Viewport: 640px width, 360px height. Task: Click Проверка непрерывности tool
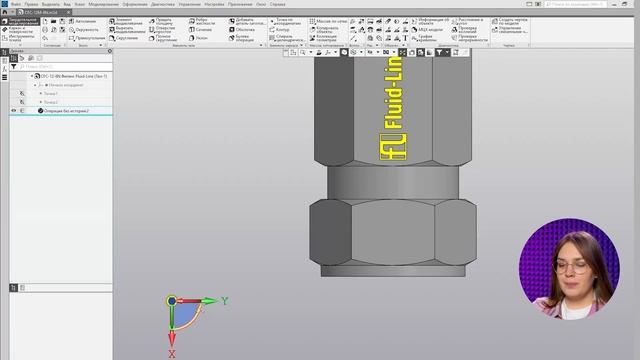470,38
